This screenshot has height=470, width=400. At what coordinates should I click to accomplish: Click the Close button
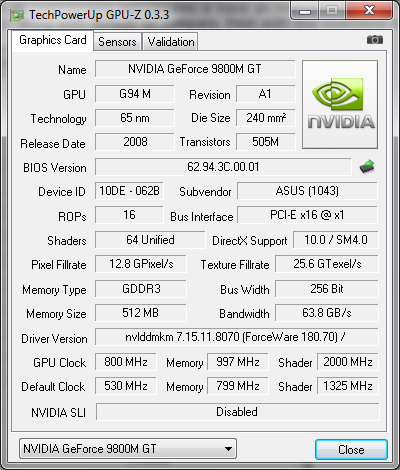tap(351, 449)
